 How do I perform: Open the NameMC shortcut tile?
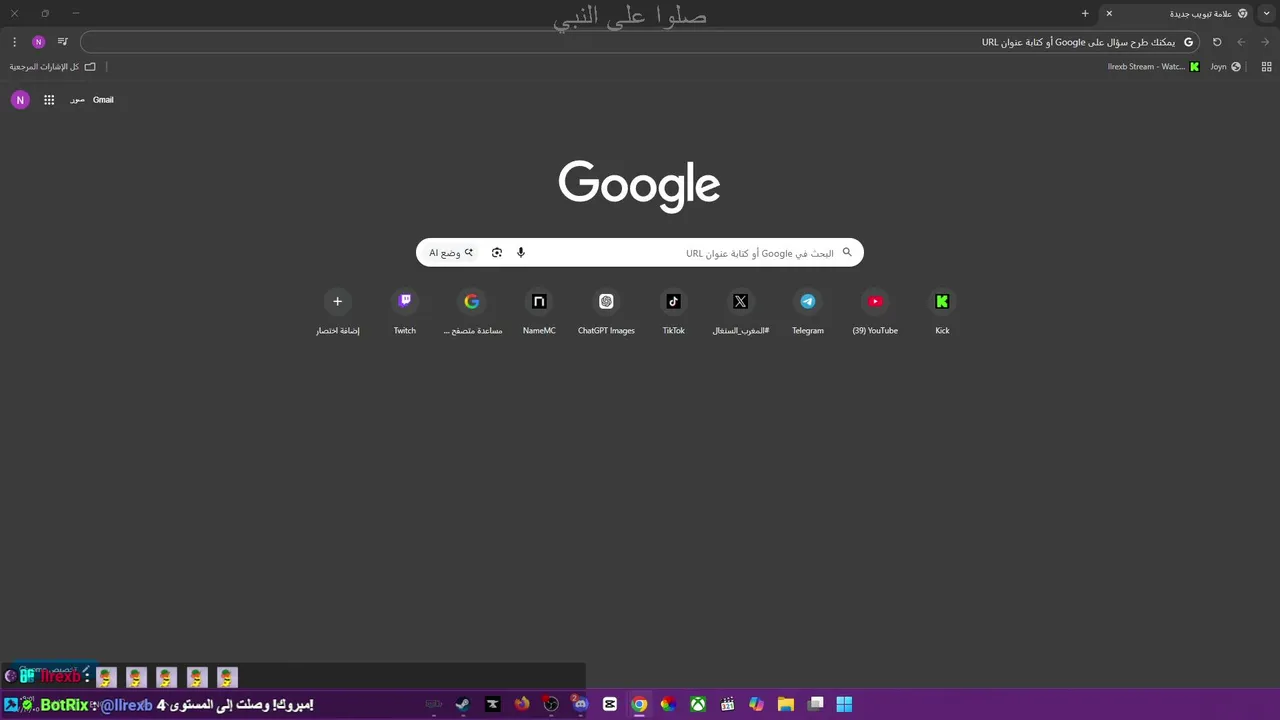tap(539, 312)
